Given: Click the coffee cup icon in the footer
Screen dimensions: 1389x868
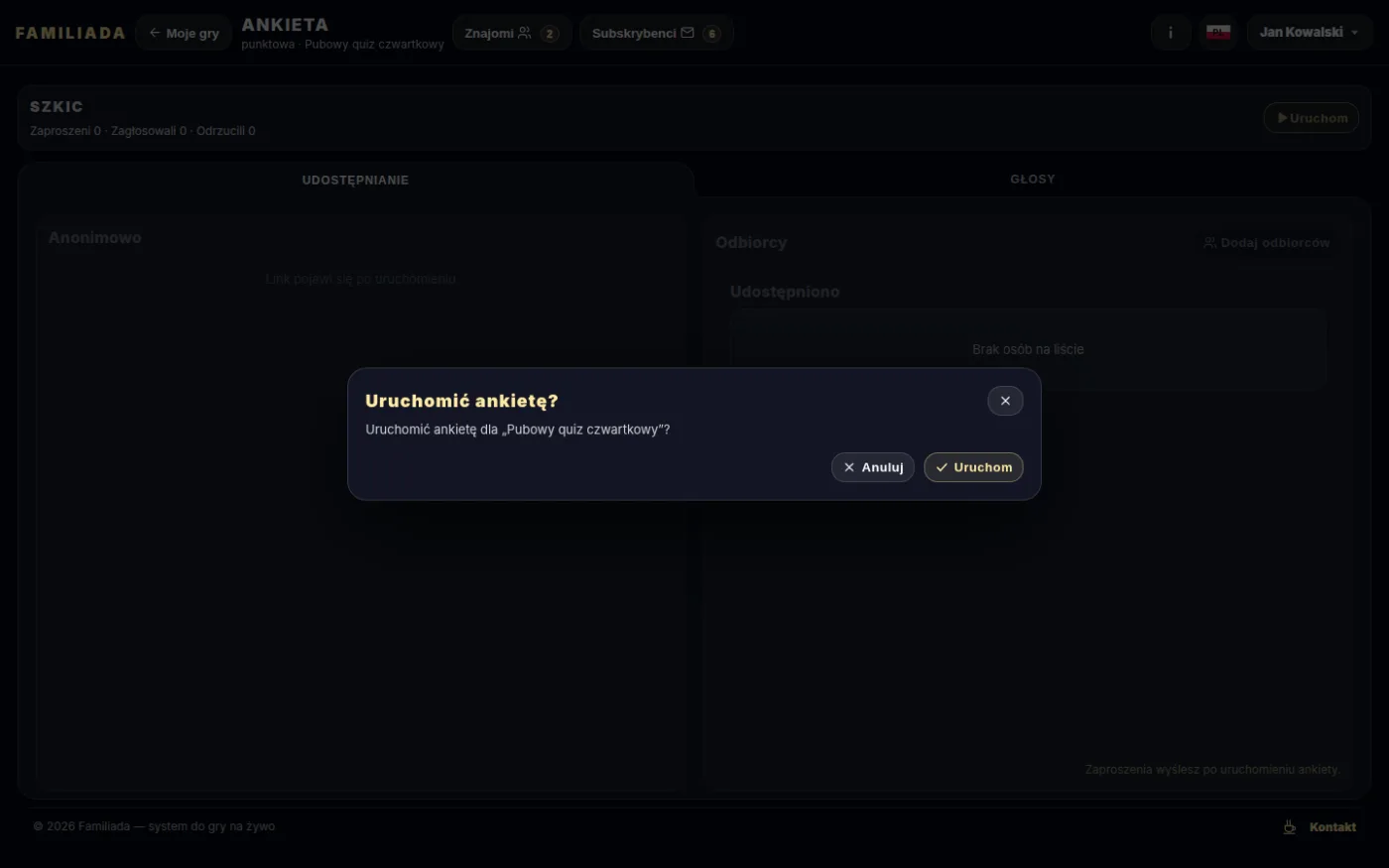Looking at the screenshot, I should tap(1289, 827).
